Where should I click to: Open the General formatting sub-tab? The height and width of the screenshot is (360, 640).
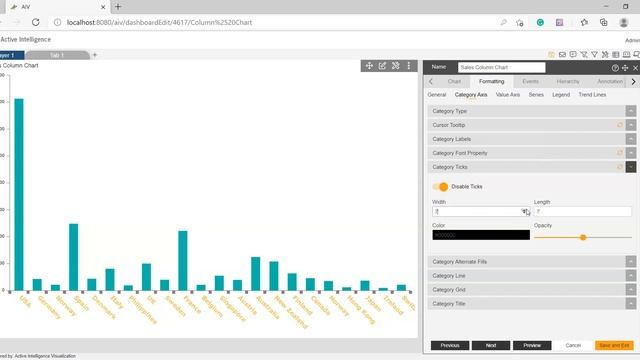437,95
